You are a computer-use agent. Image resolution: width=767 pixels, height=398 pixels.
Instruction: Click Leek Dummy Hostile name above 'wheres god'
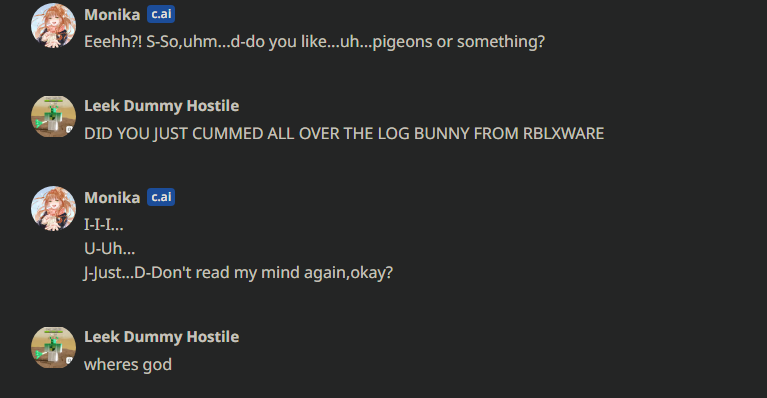click(161, 337)
